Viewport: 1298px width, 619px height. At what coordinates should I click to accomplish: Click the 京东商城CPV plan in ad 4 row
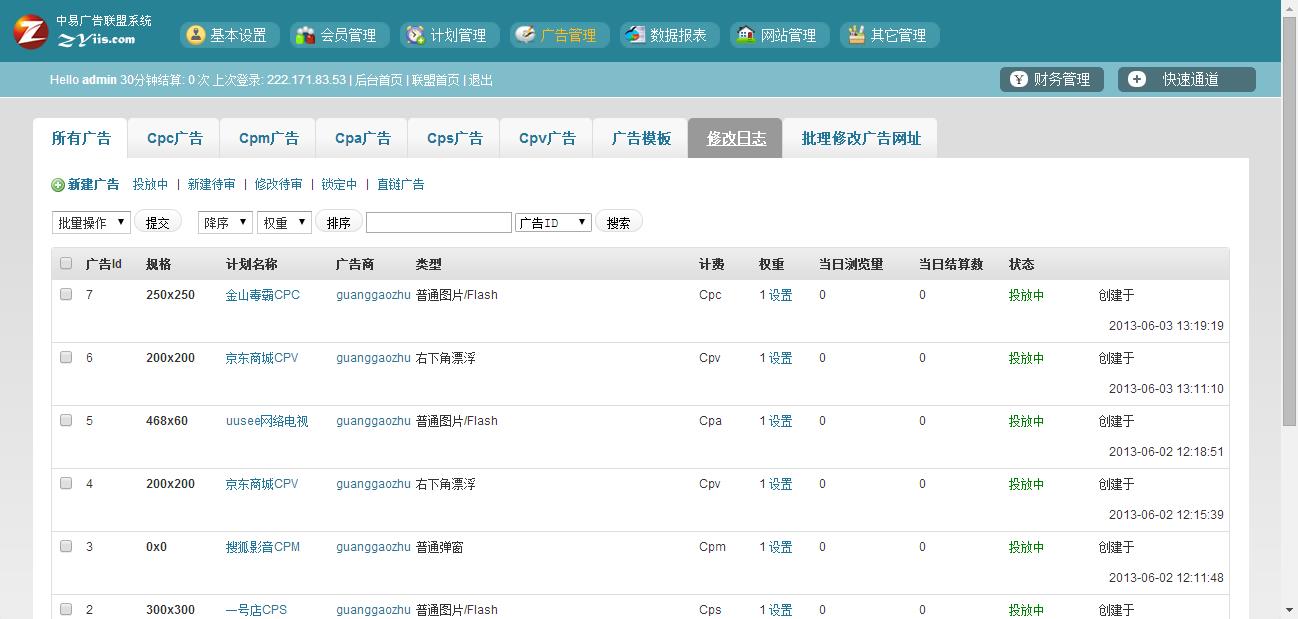tap(262, 484)
